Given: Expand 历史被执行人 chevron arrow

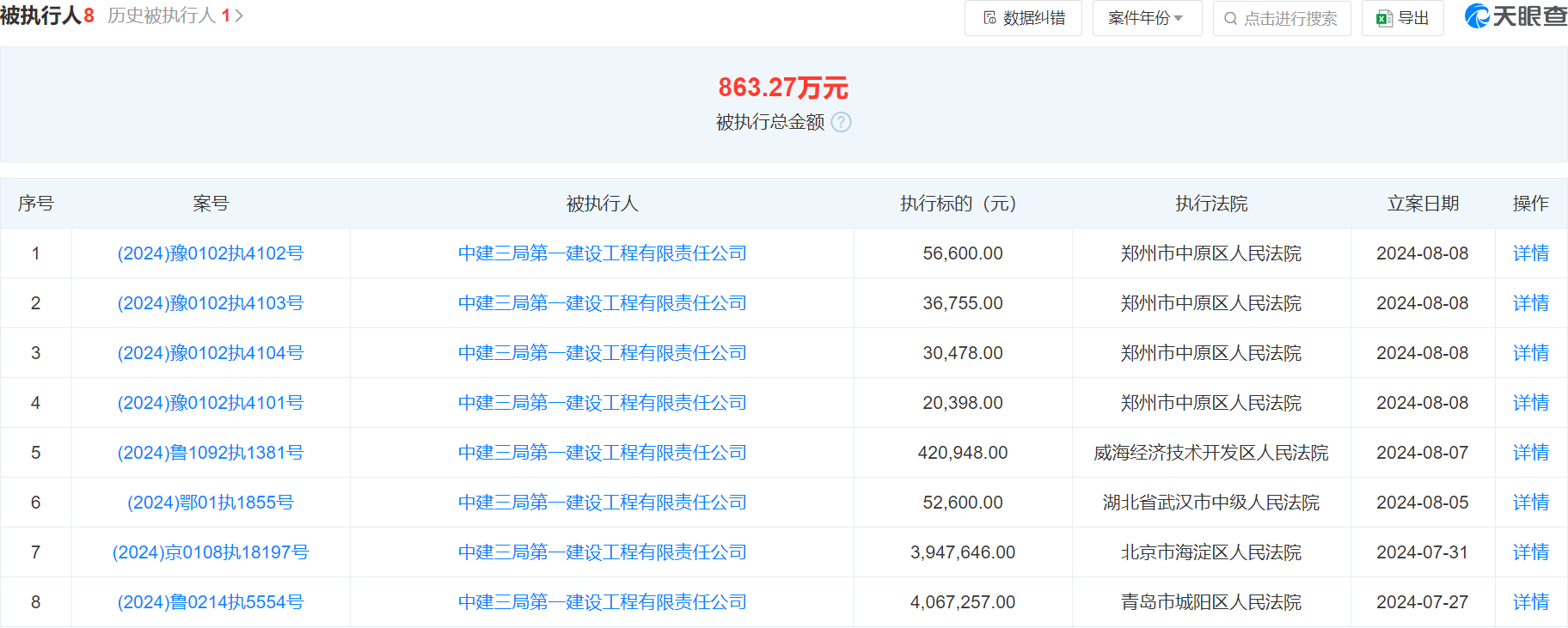Looking at the screenshot, I should coord(239,15).
